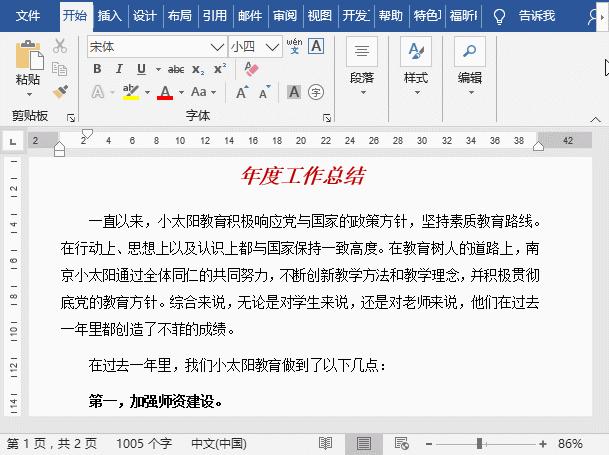This screenshot has width=609, height=455.
Task: Apply character shading
Action: tap(294, 92)
